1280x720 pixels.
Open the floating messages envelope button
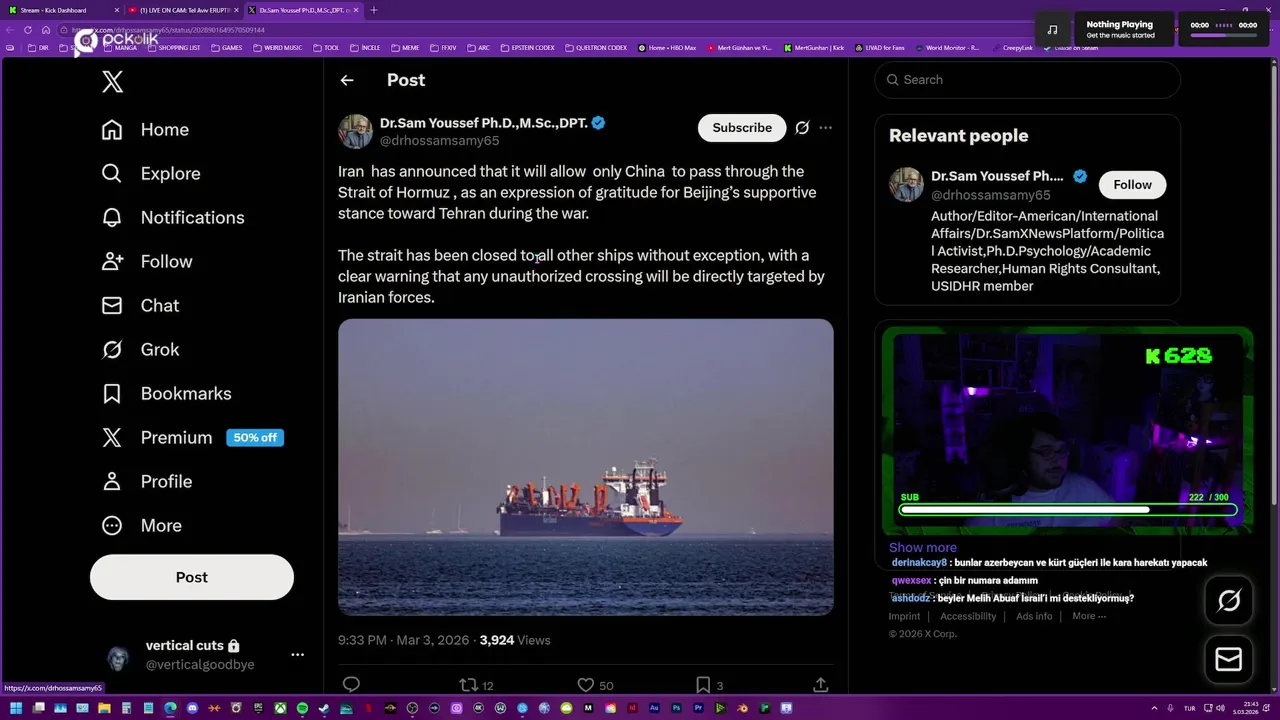(1229, 660)
